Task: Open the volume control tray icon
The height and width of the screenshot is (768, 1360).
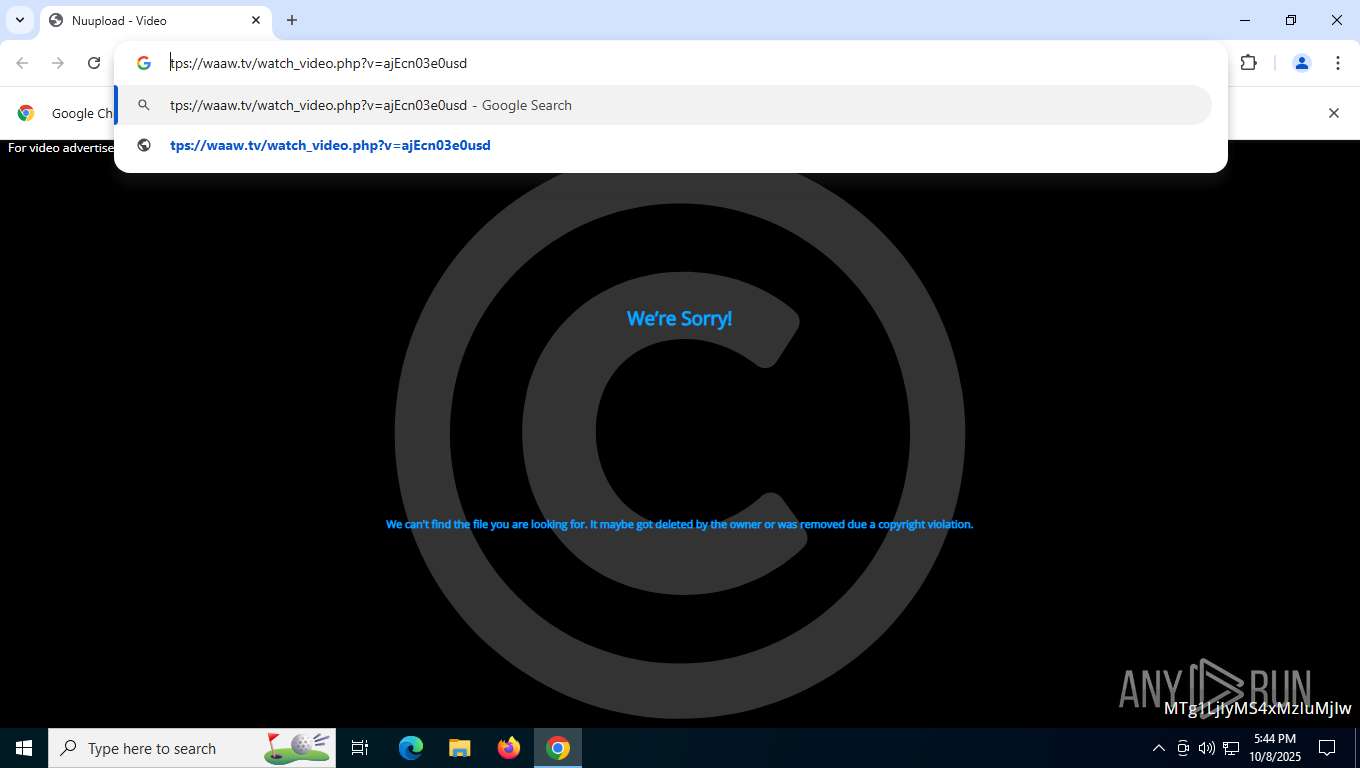Action: (x=1207, y=748)
